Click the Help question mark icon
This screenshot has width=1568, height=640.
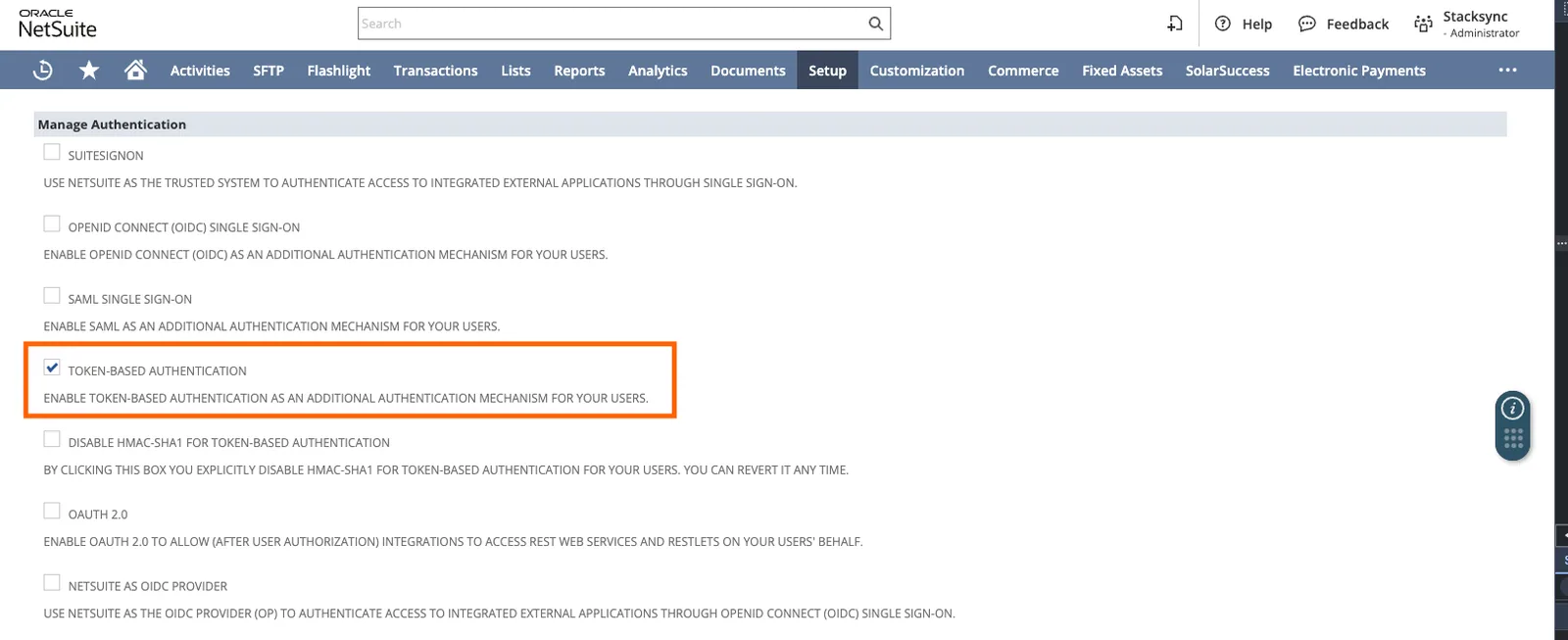coord(1223,24)
